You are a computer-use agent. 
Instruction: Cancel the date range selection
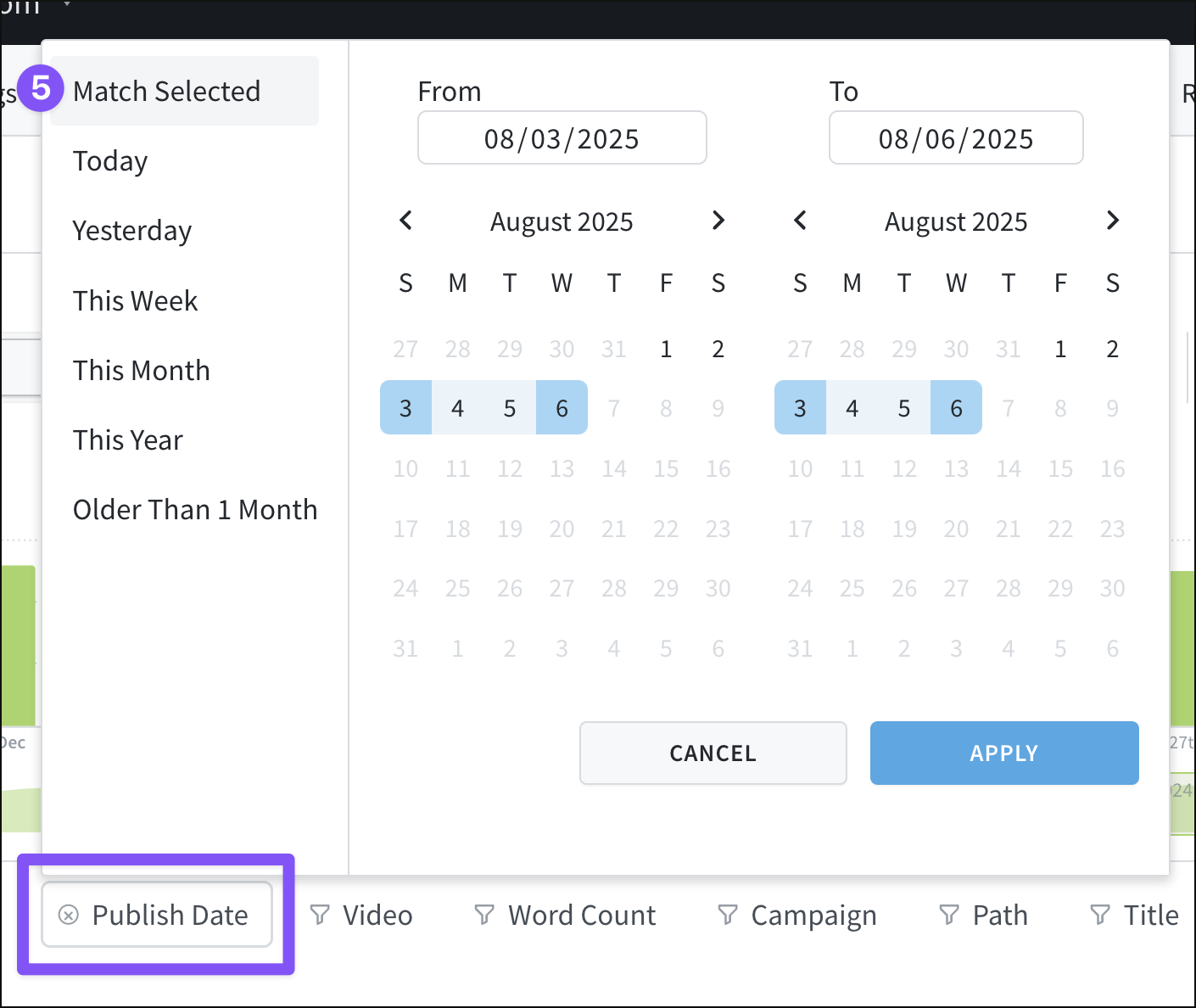713,753
